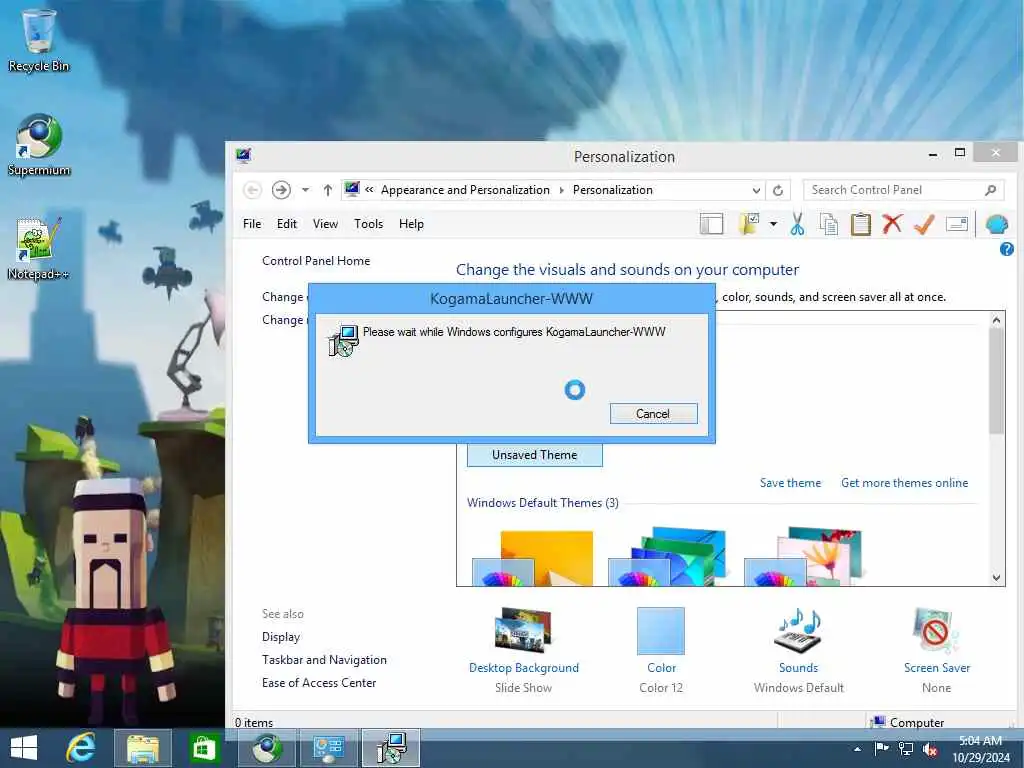The height and width of the screenshot is (768, 1024).
Task: Toggle the preview pane toolbar icon
Action: tap(711, 224)
